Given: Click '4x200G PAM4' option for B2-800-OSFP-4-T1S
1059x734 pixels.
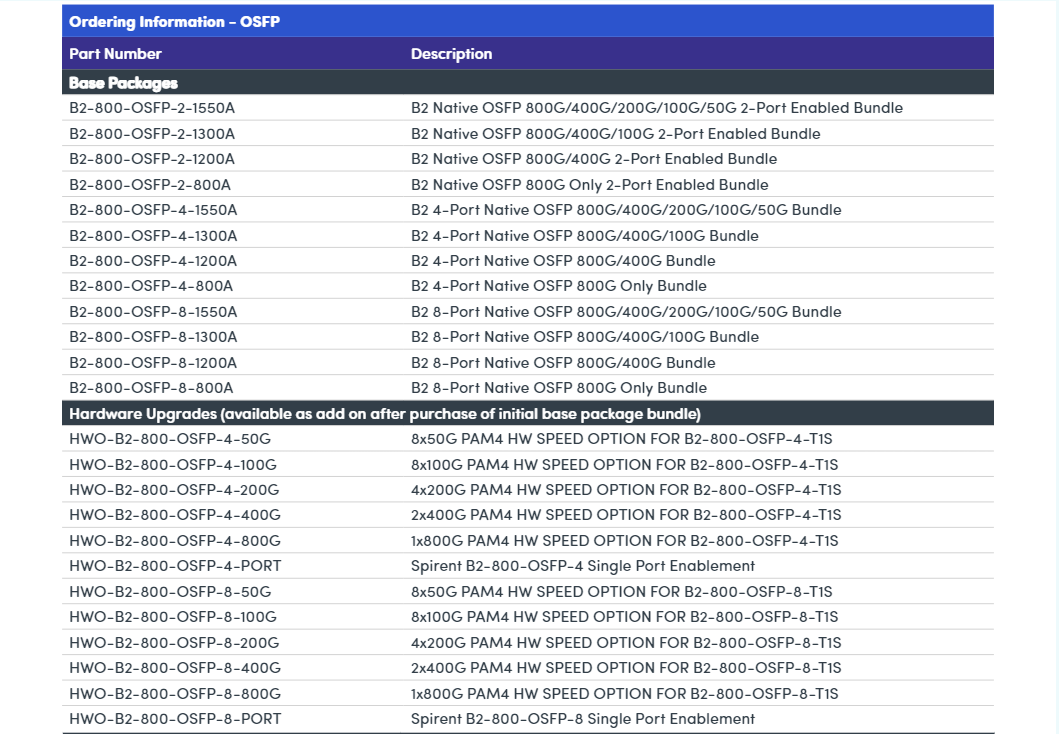Looking at the screenshot, I should pyautogui.click(x=626, y=490).
